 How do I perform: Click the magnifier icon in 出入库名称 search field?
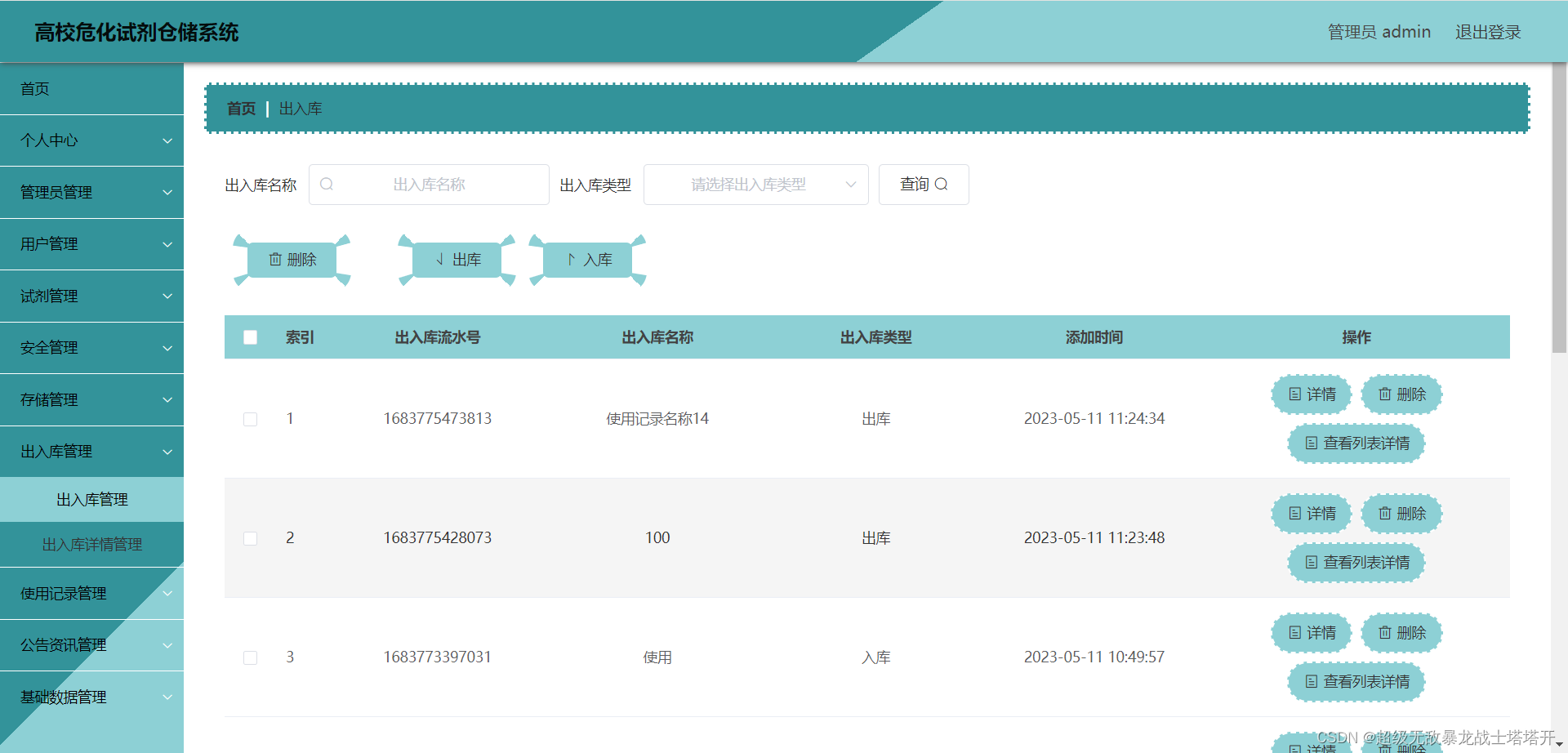point(327,185)
